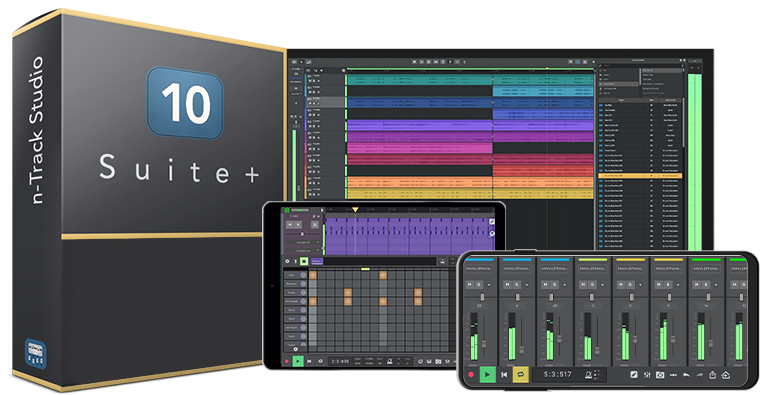The image size is (765, 395).
Task: Click the undo arrow on the phone toolbar
Action: click(x=686, y=375)
